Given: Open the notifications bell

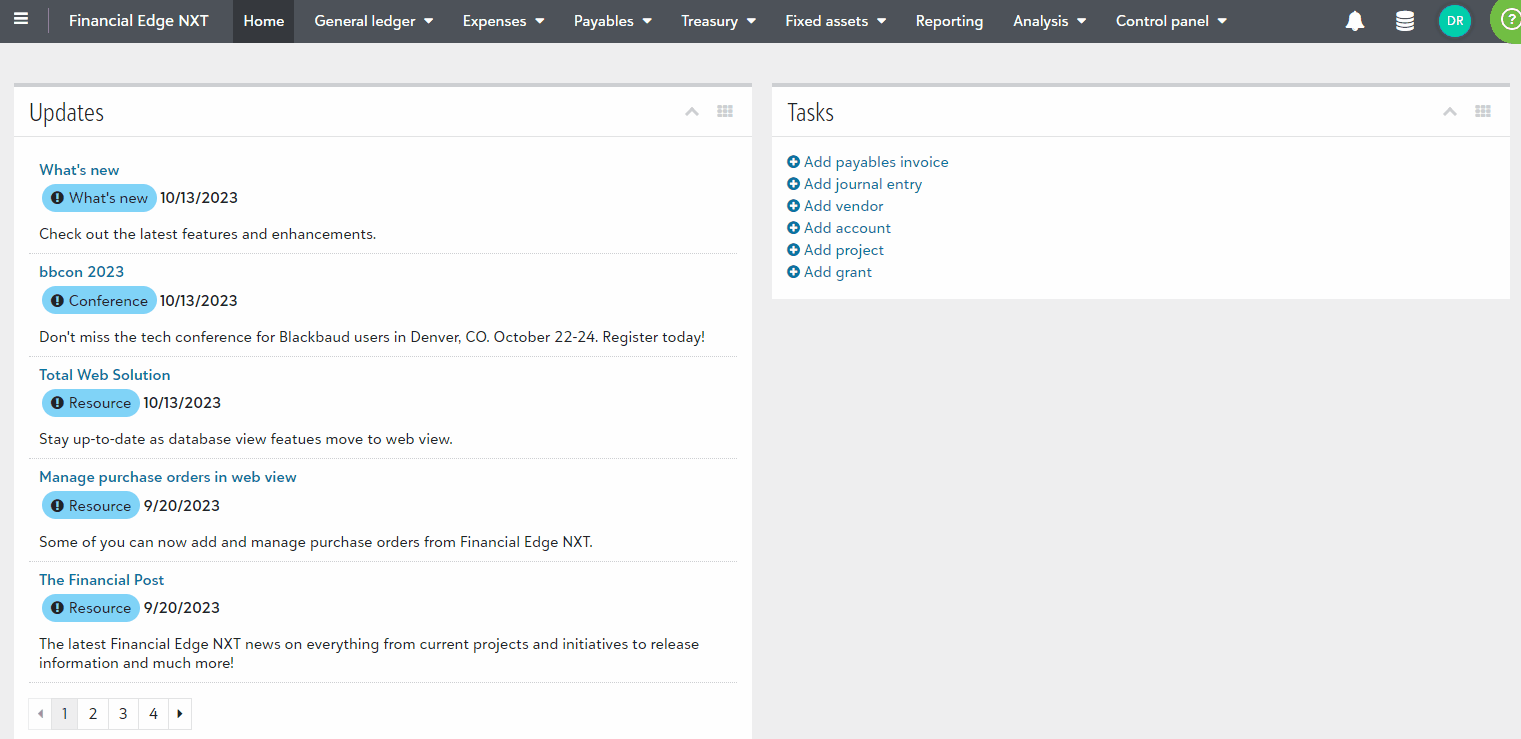Looking at the screenshot, I should click(x=1355, y=21).
